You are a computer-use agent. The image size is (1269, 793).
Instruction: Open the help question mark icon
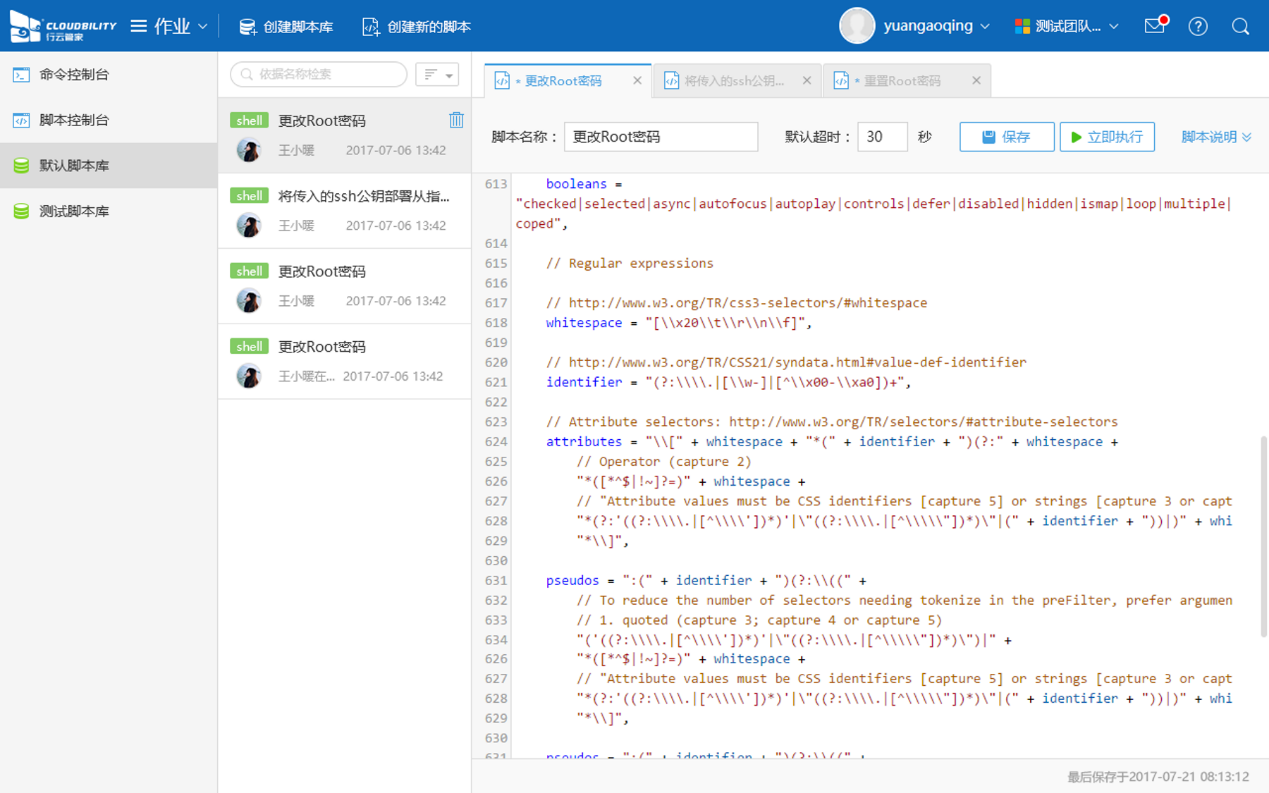[x=1198, y=26]
